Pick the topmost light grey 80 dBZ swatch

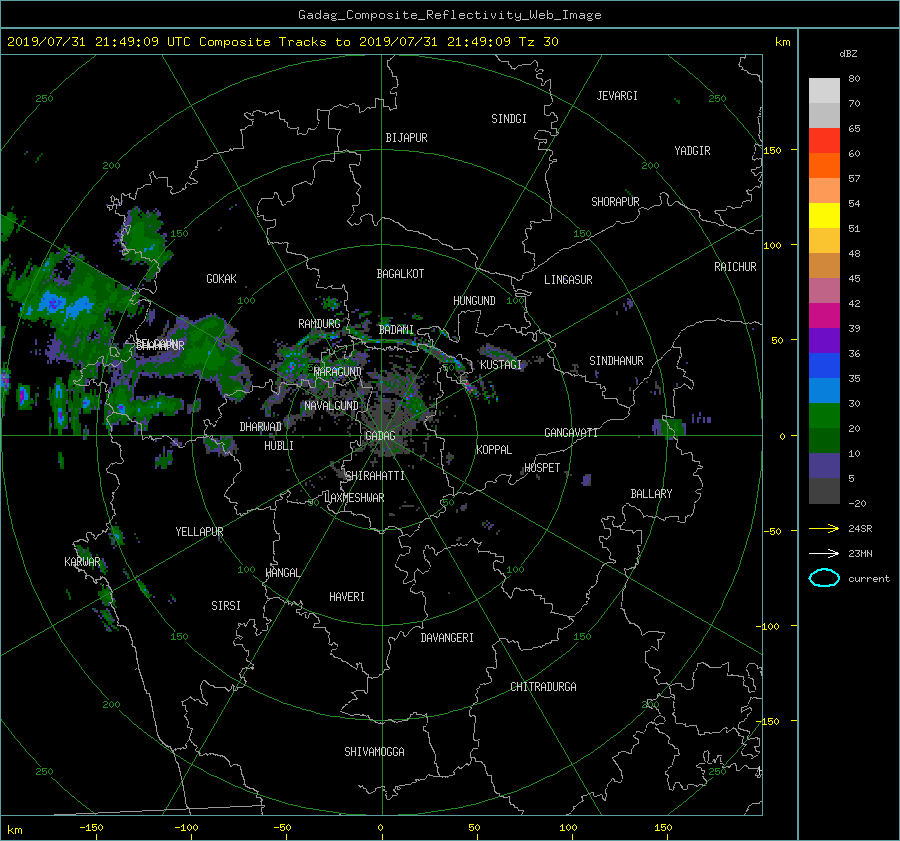point(824,90)
